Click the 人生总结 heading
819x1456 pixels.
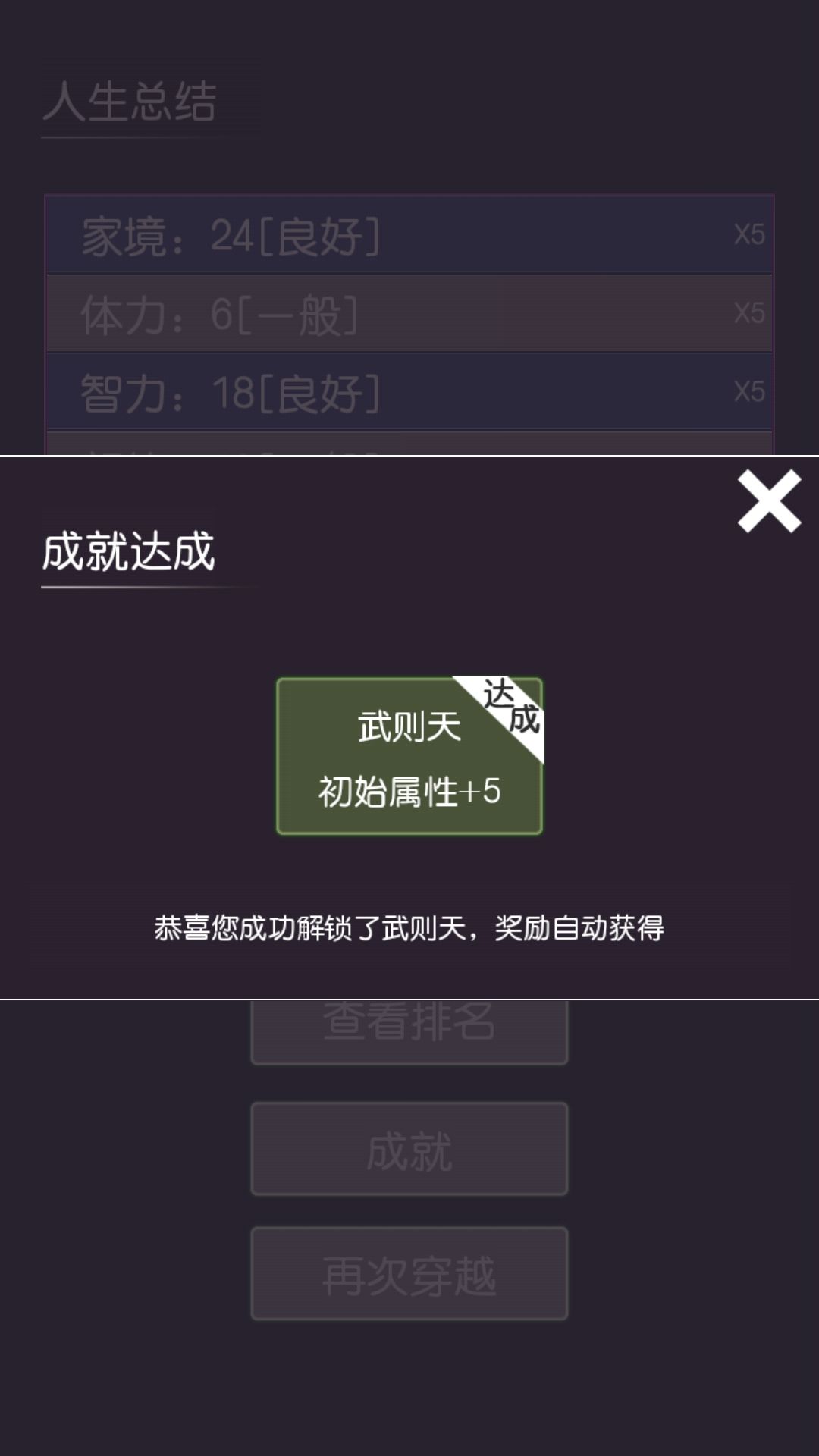coord(130,101)
